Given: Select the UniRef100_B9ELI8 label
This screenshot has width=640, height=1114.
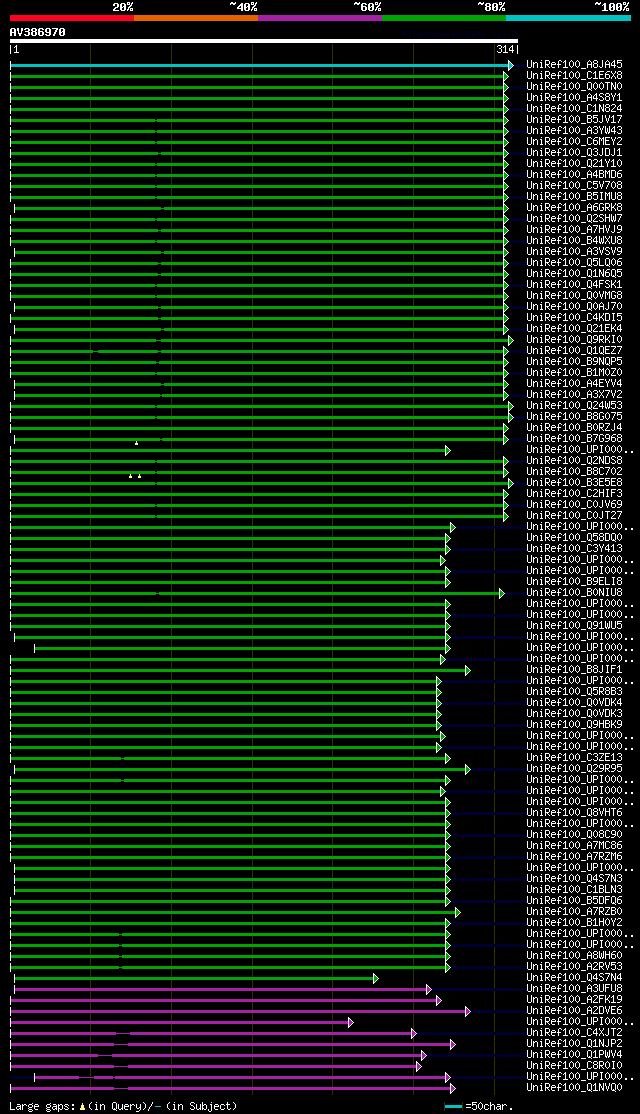Looking at the screenshot, I should coord(575,582).
